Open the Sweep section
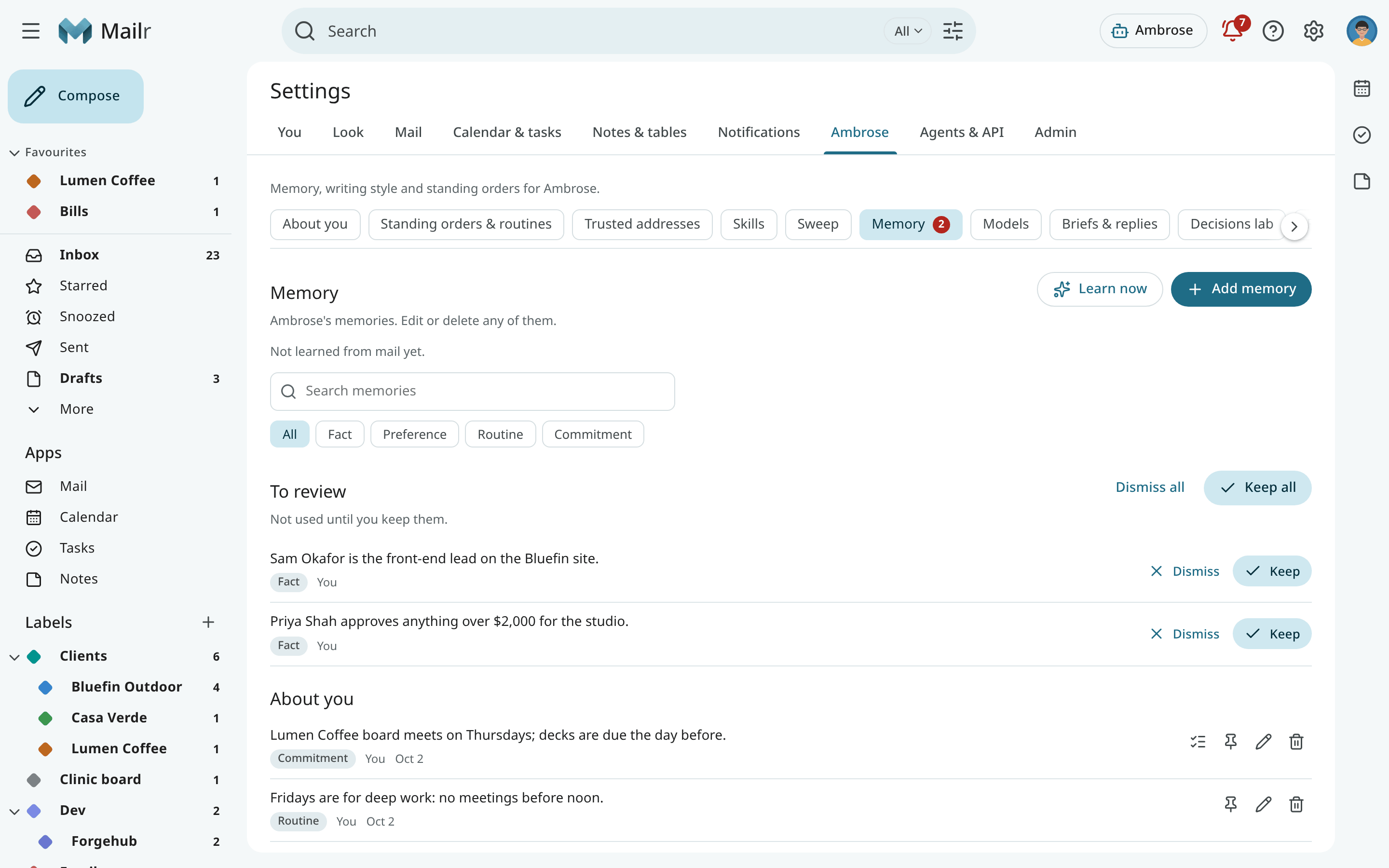Image resolution: width=1389 pixels, height=868 pixels. (818, 224)
